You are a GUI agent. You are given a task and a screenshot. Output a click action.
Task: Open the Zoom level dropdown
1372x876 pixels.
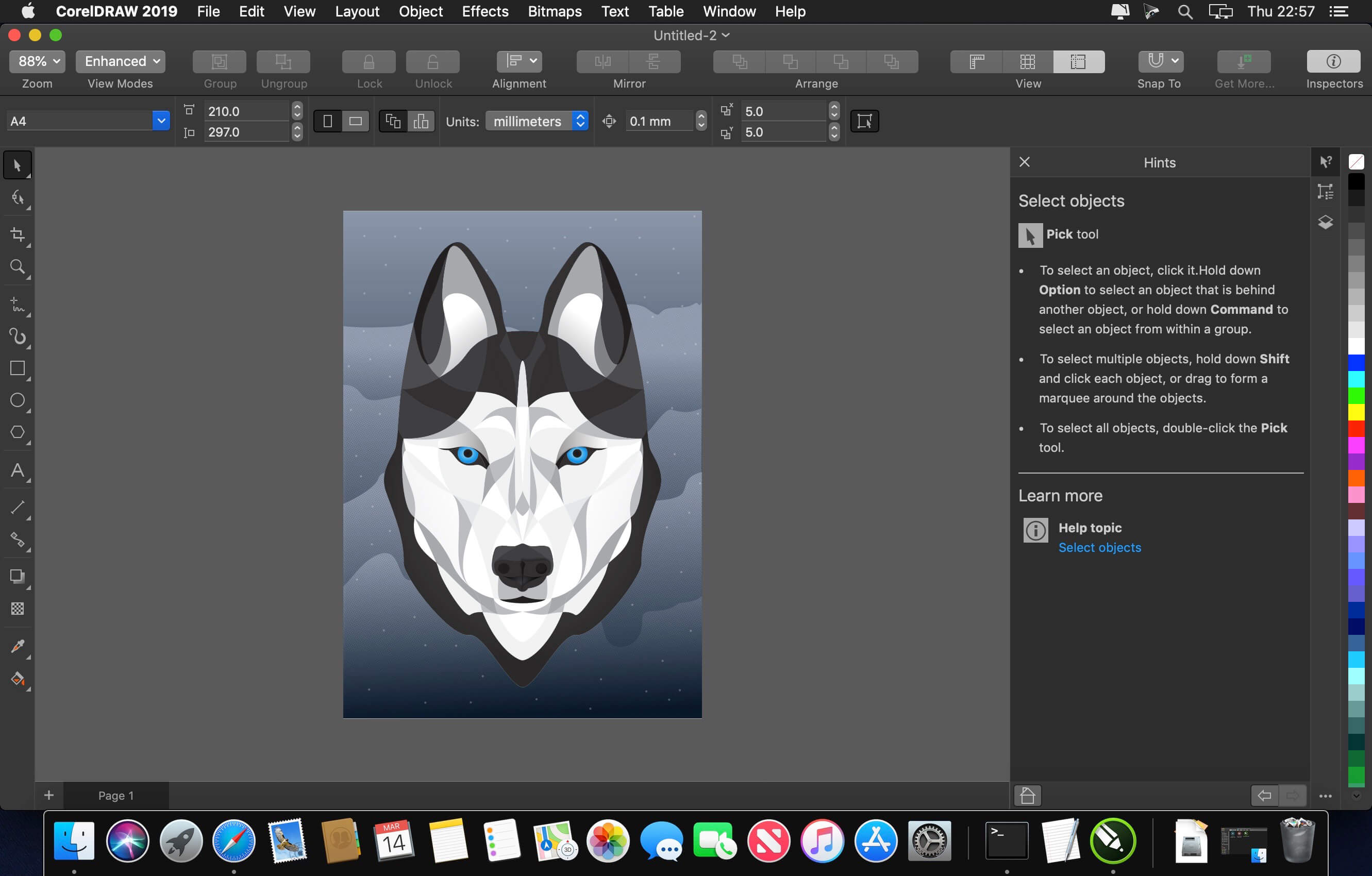(x=38, y=61)
